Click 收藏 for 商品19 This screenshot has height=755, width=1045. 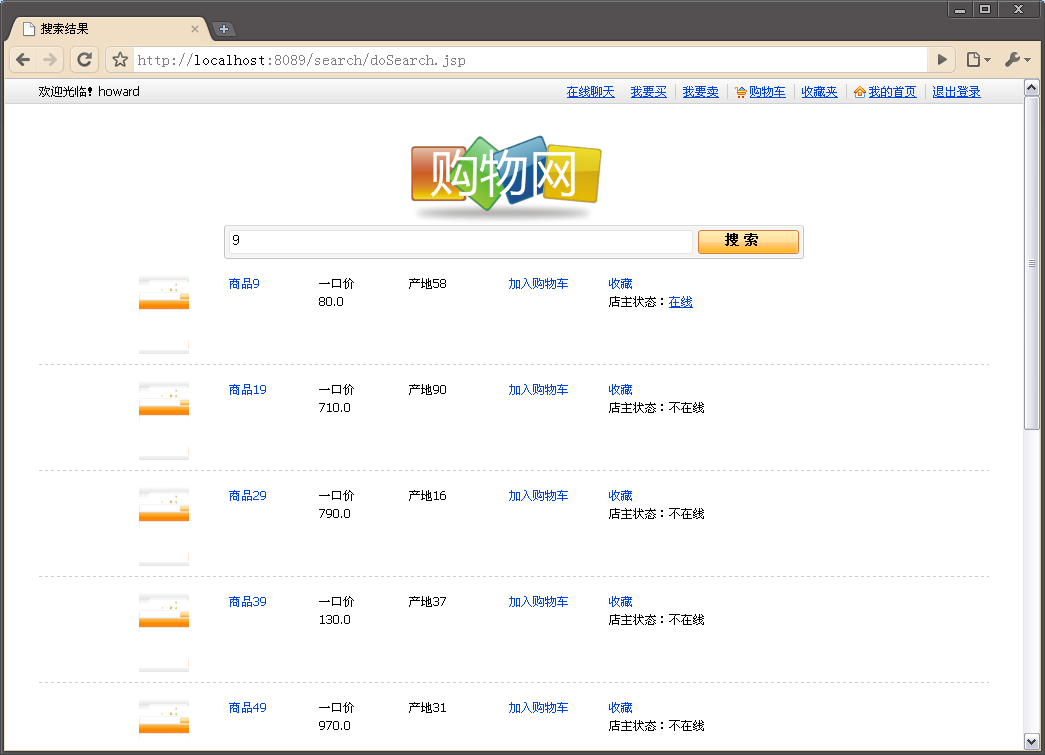[x=620, y=390]
